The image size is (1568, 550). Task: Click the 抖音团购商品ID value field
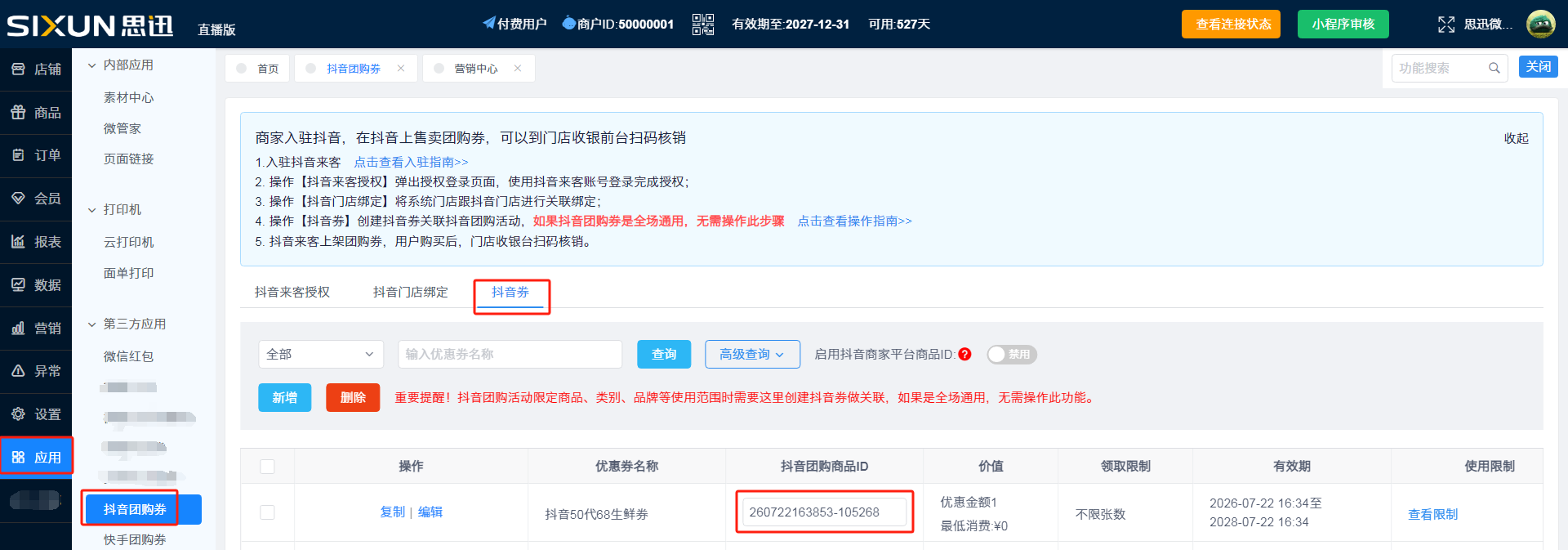tap(824, 512)
